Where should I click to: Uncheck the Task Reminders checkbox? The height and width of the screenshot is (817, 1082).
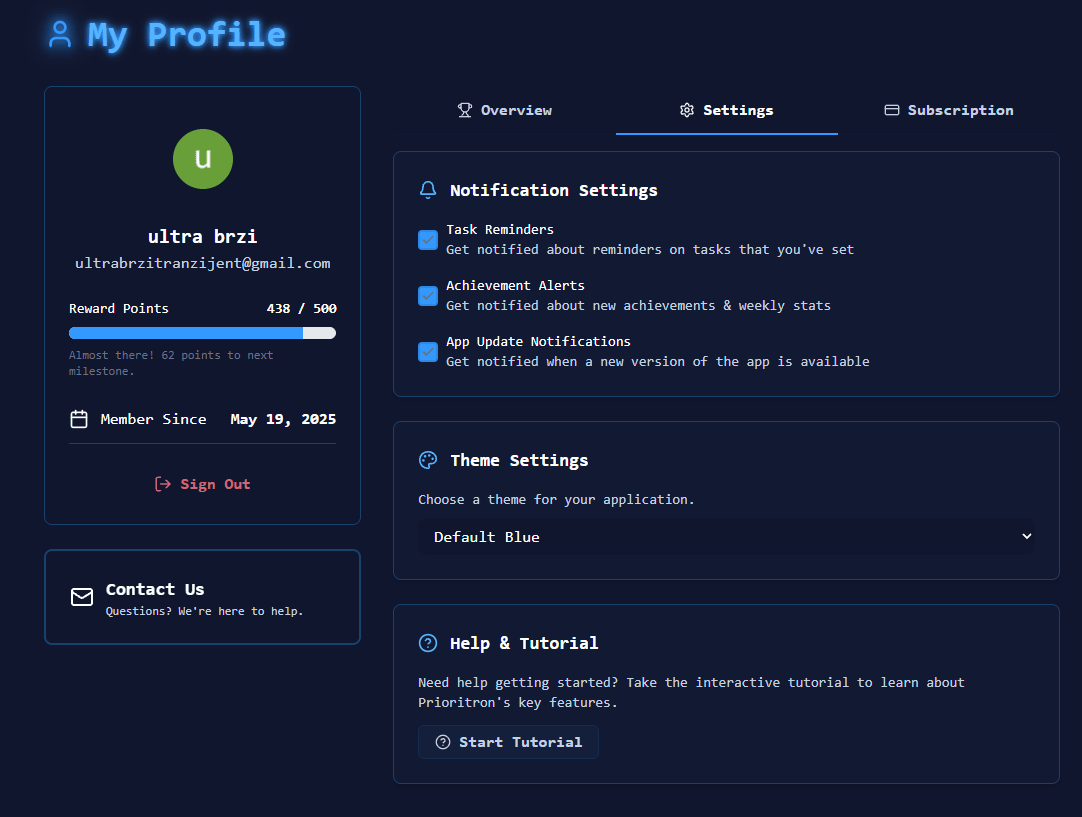428,239
